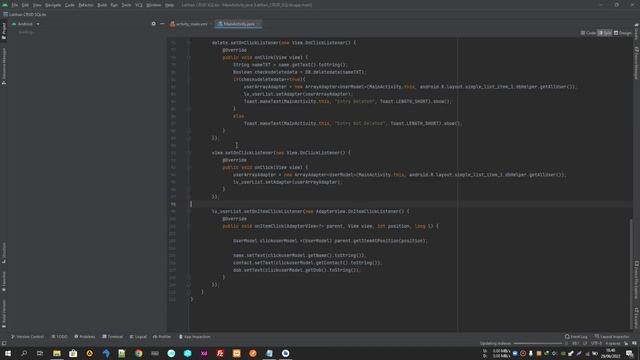Open the Window menu
The image size is (640, 360).
pyautogui.click(x=154, y=5)
